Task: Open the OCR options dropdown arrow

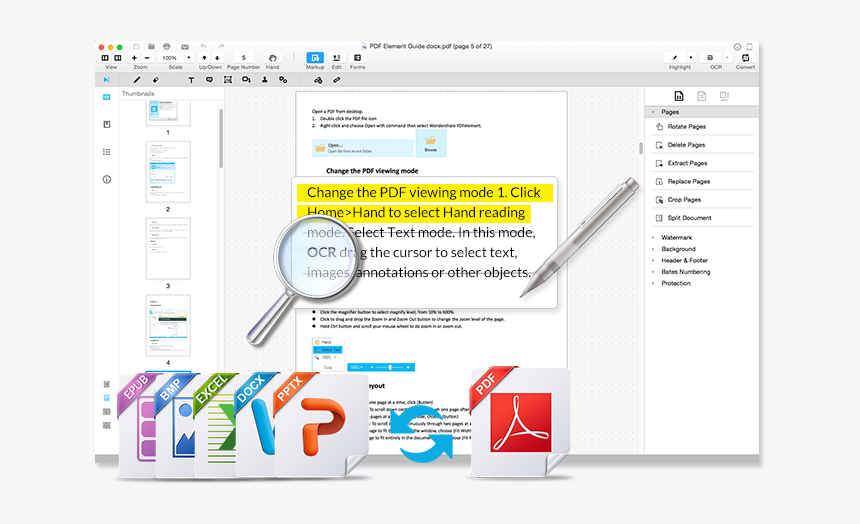Action: point(727,58)
